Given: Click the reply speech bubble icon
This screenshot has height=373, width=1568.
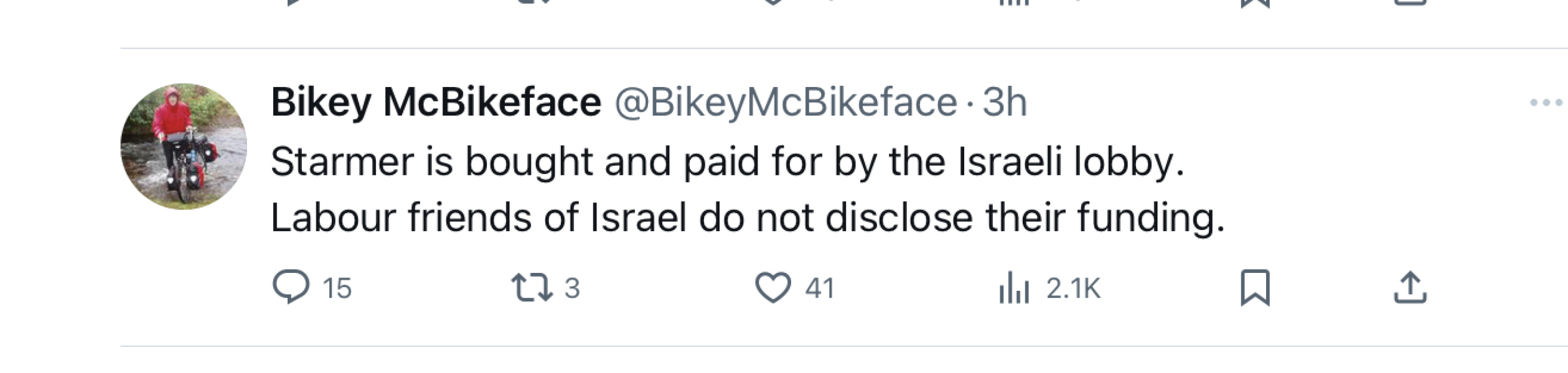Looking at the screenshot, I should pos(291,287).
